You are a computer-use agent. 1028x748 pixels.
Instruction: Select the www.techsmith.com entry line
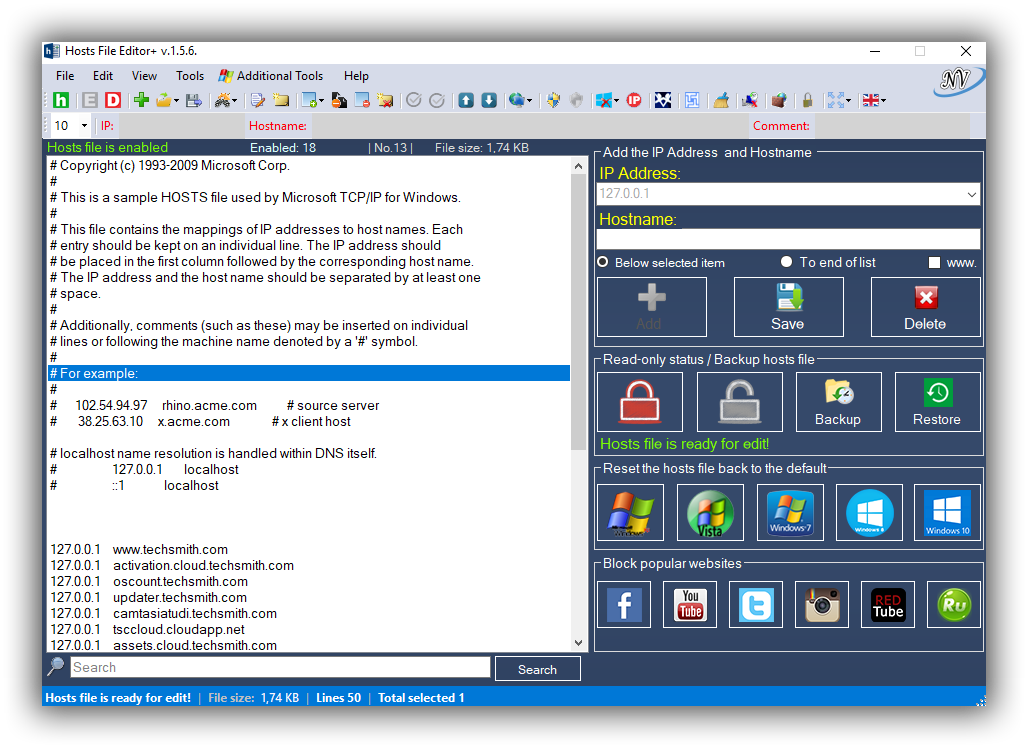click(309, 549)
